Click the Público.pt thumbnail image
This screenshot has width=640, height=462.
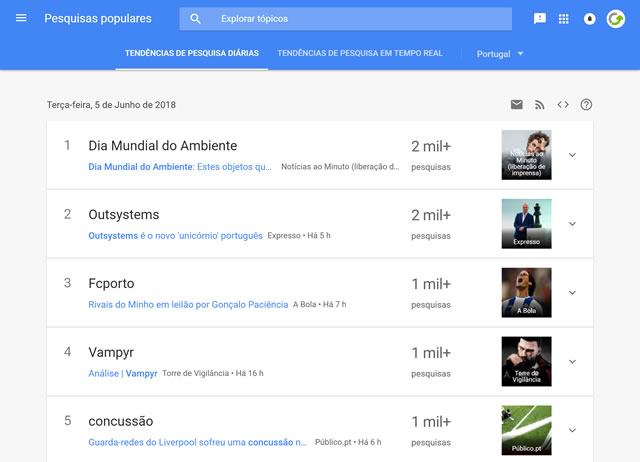pos(527,430)
